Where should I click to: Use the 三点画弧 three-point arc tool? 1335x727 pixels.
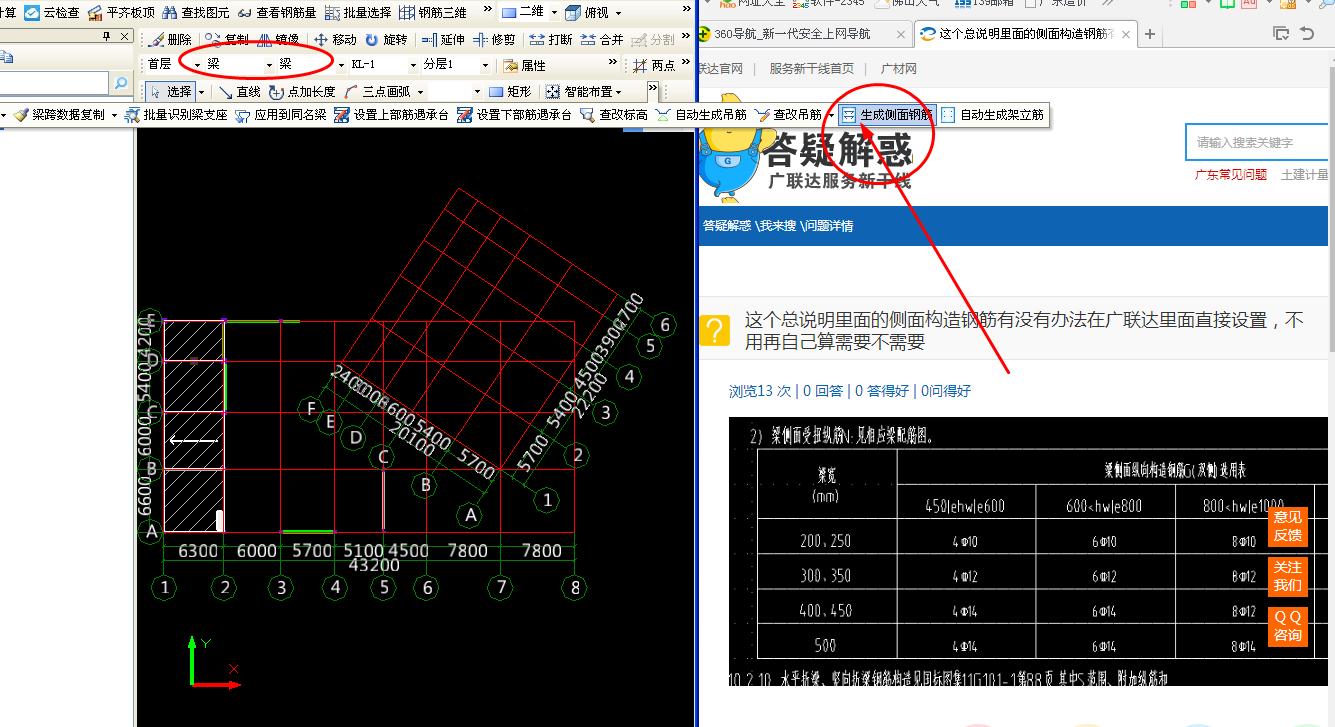click(x=377, y=92)
